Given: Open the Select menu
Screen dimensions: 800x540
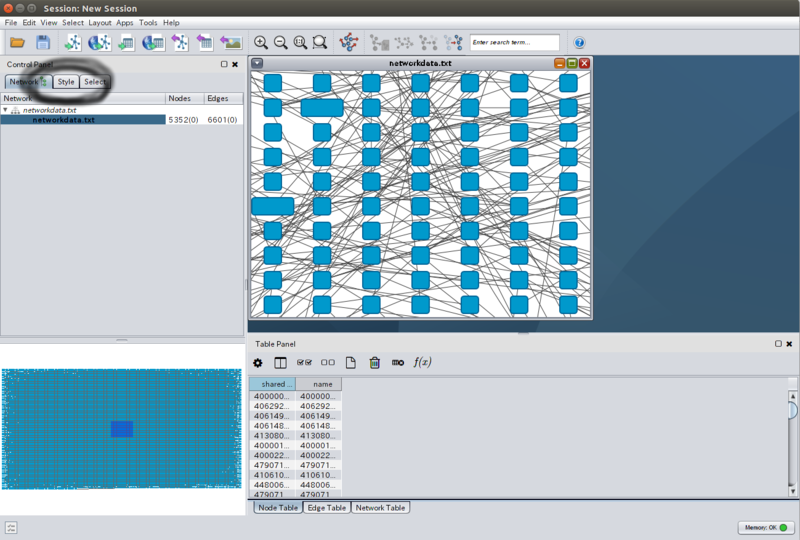Looking at the screenshot, I should (73, 22).
